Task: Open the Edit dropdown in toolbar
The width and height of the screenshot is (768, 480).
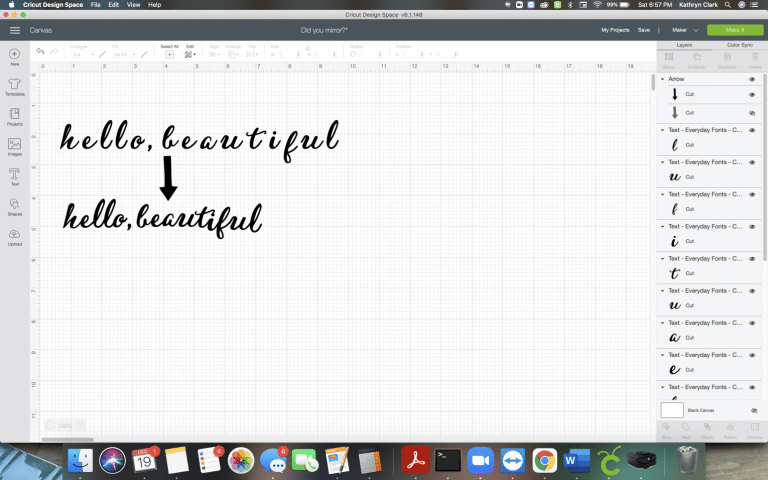Action: click(x=189, y=53)
